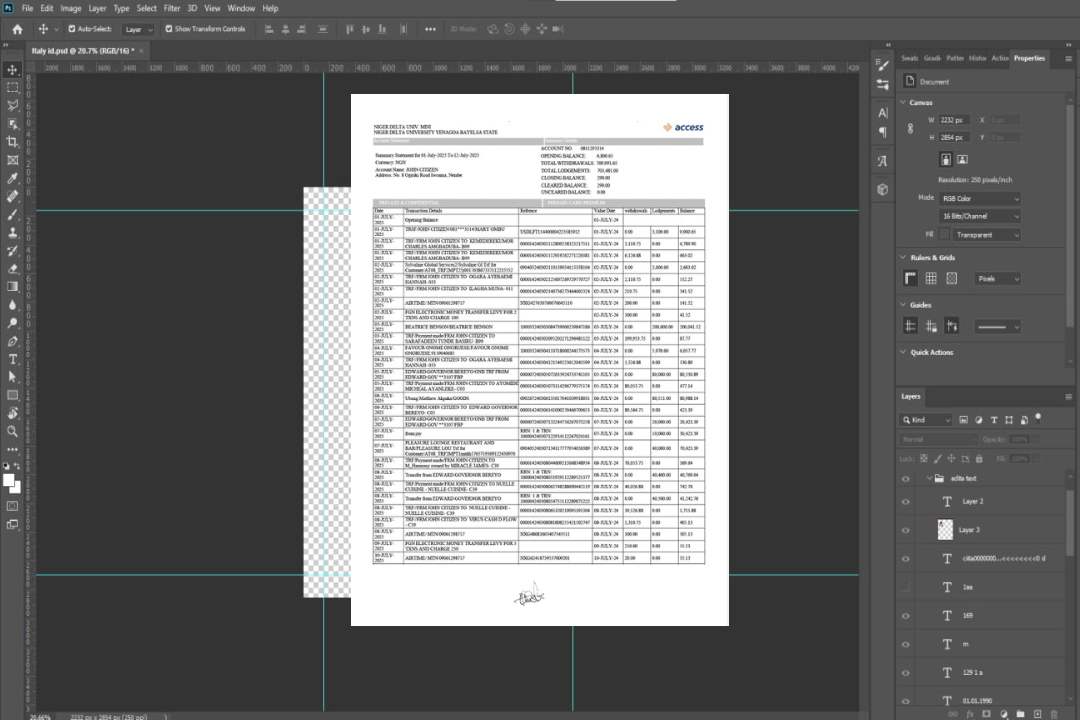
Task: Hide the Layer 3 layer
Action: tap(906, 530)
